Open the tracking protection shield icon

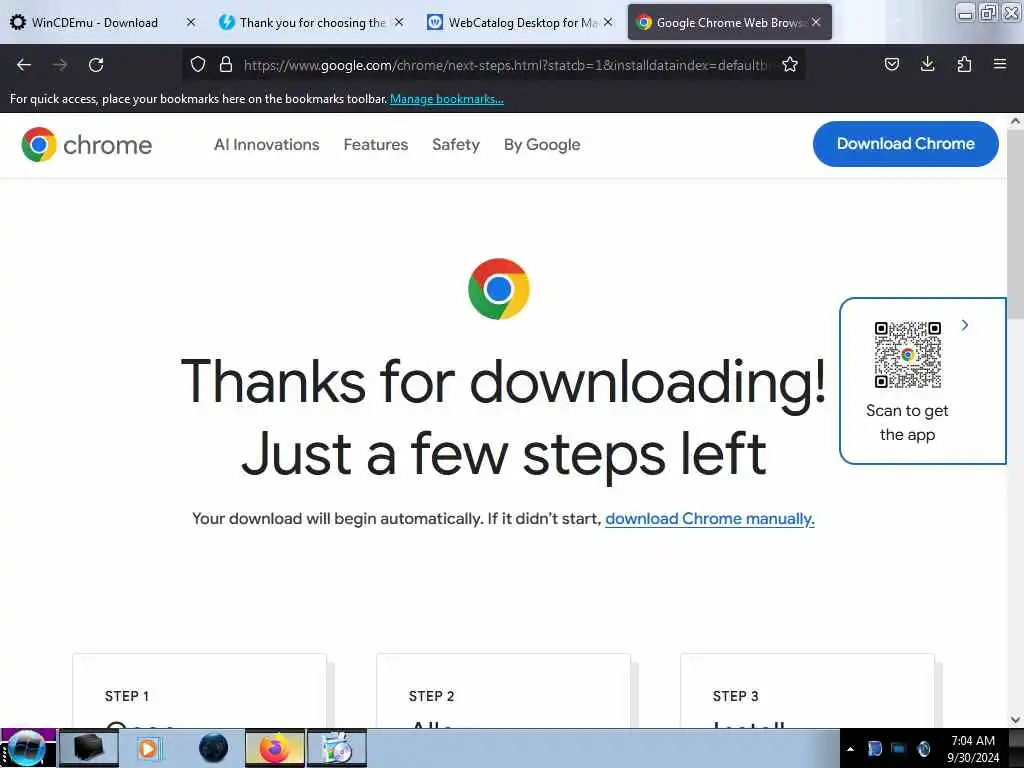(198, 64)
